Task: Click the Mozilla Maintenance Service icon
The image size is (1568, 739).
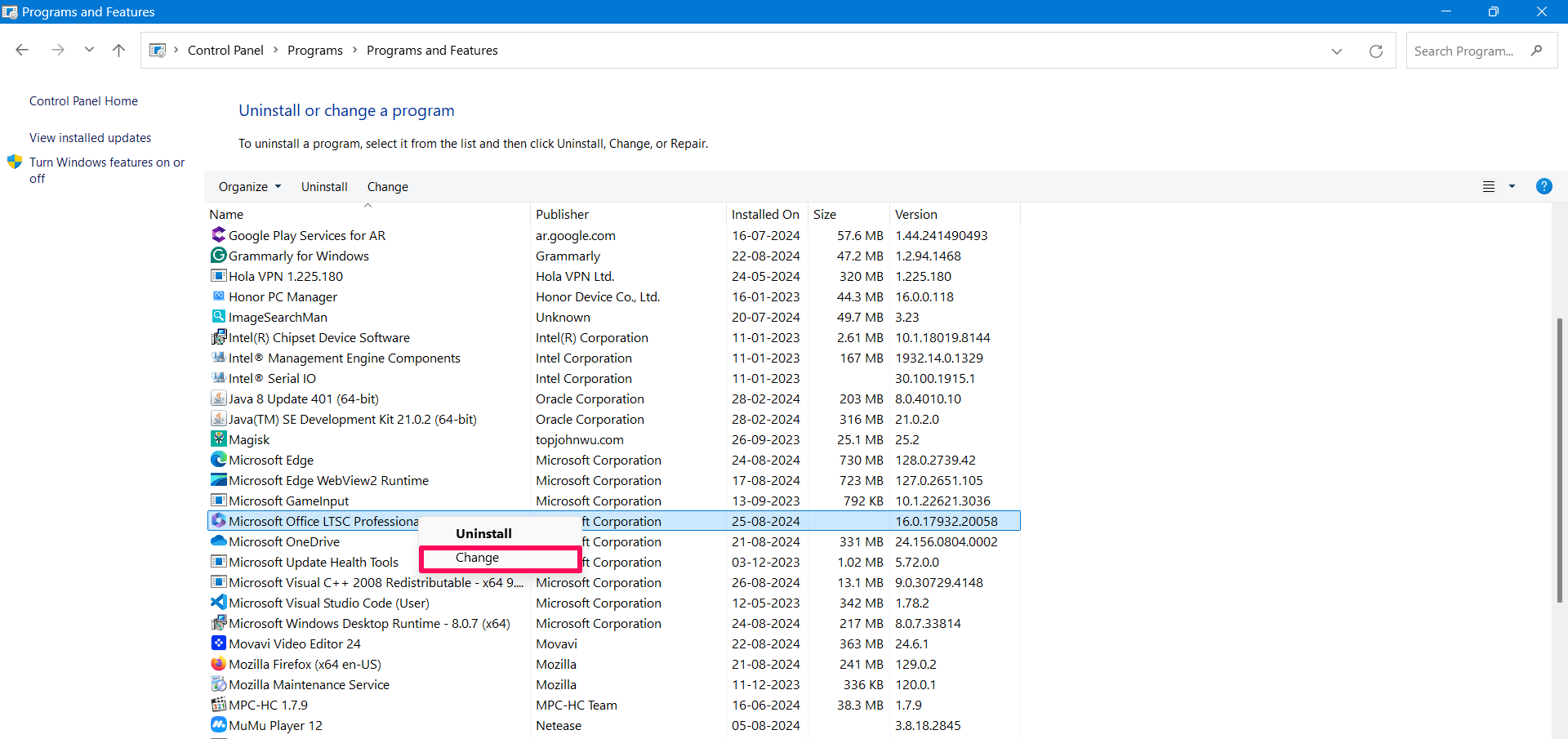Action: tap(218, 684)
